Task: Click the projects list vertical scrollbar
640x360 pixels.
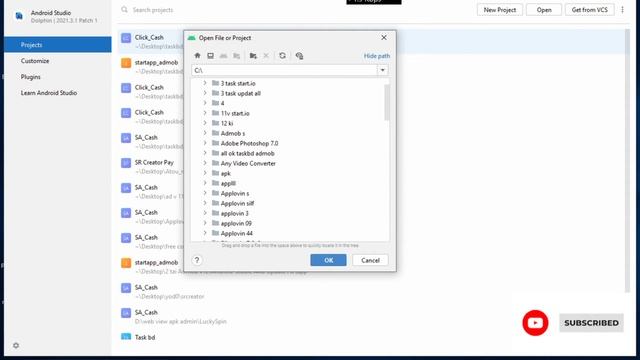Action: [x=627, y=161]
